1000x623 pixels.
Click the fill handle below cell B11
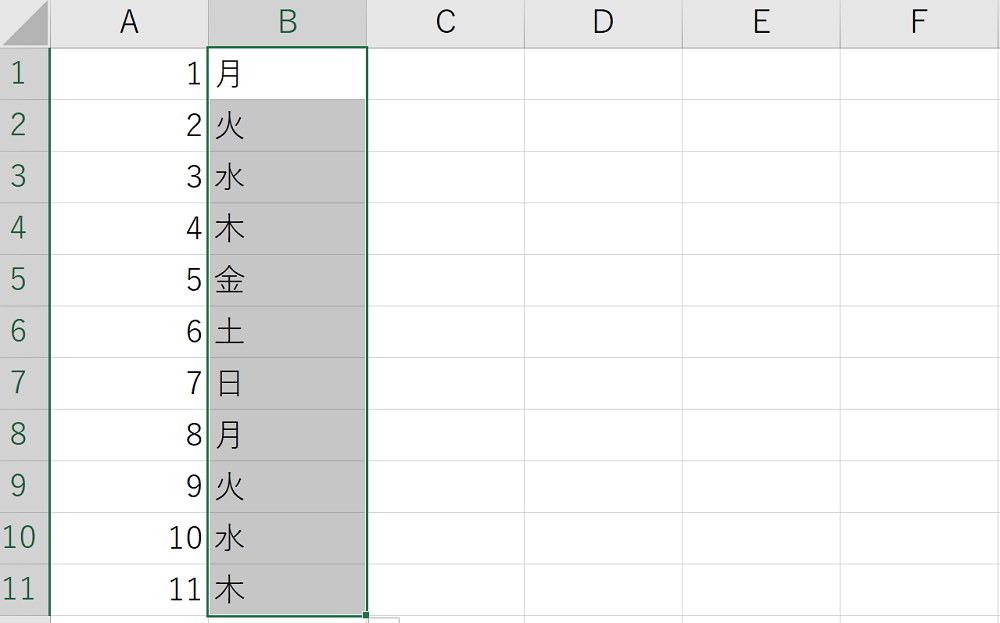367,614
